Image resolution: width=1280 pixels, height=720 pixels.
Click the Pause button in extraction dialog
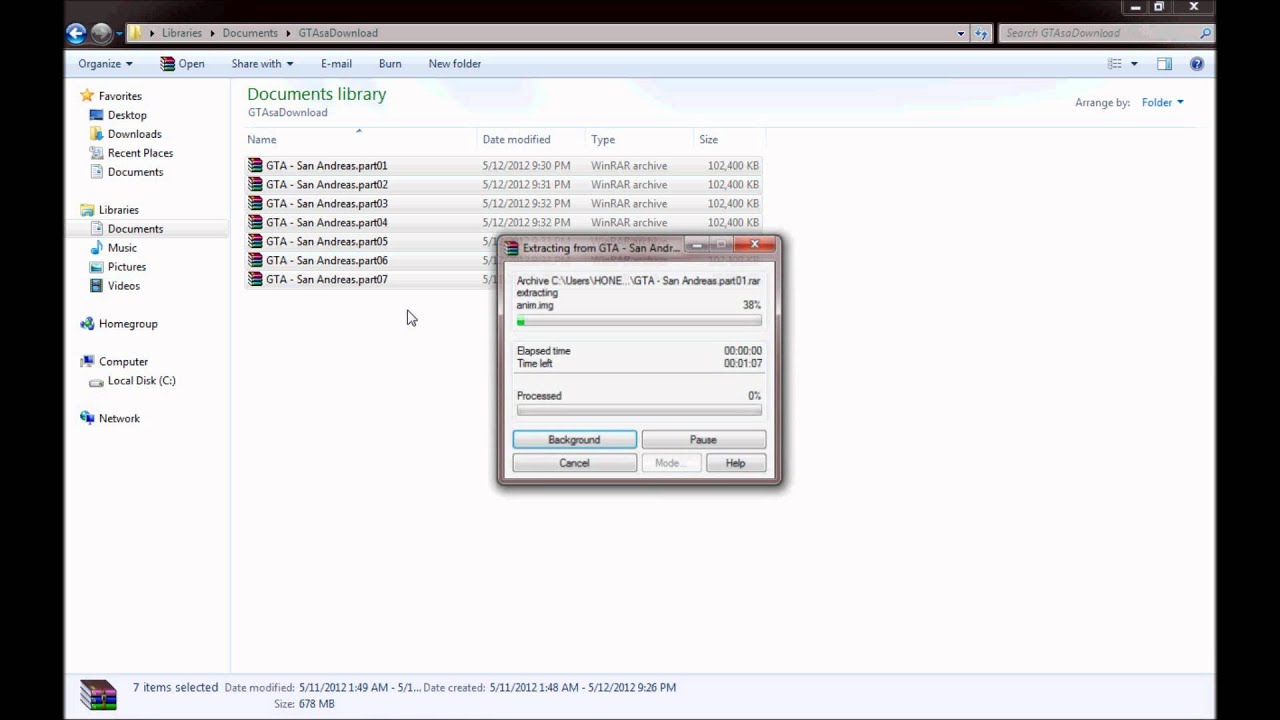coord(703,440)
